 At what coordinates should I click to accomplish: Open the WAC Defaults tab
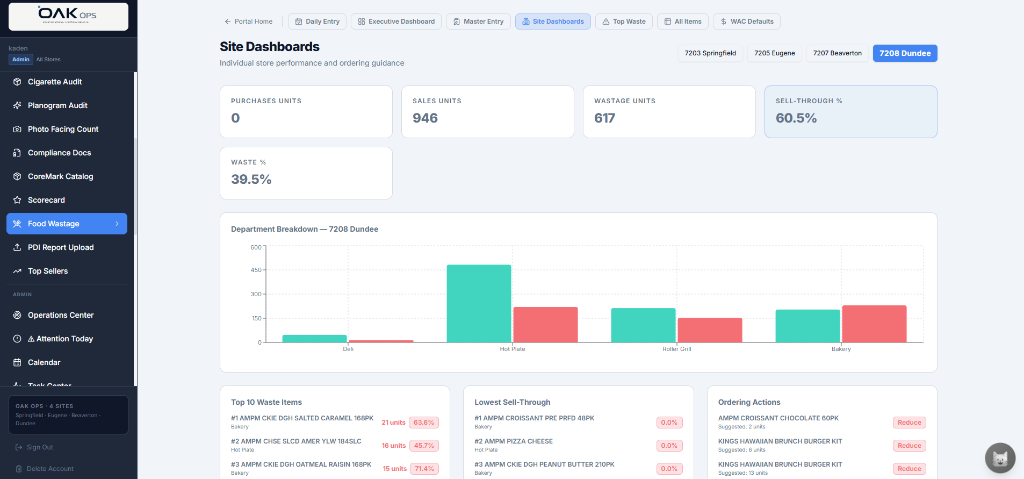[x=746, y=22]
